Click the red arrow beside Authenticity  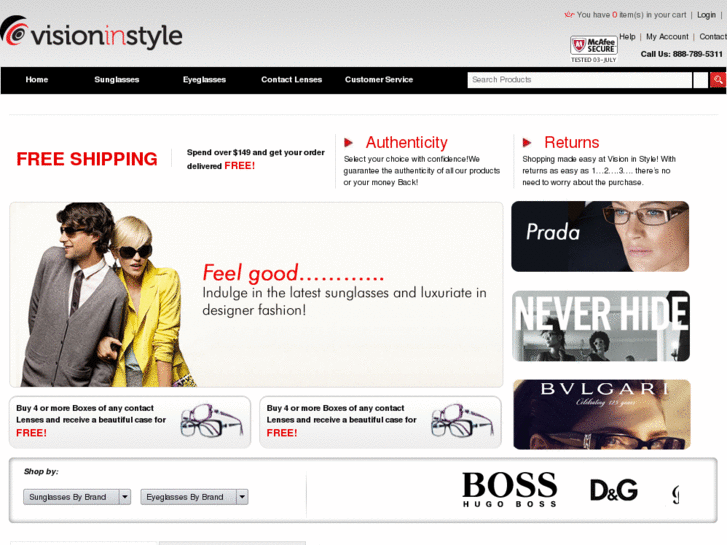point(349,142)
